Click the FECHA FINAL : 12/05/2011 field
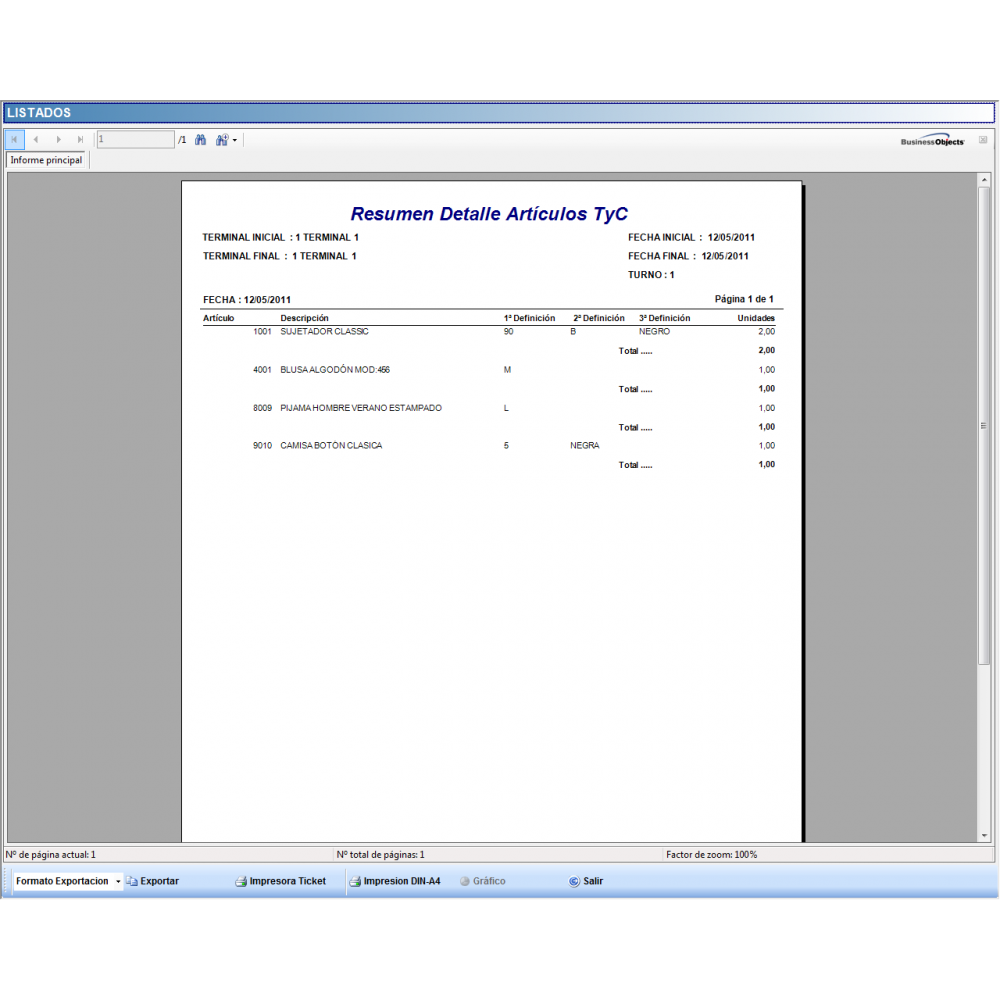This screenshot has height=1000, width=1000. click(x=688, y=256)
